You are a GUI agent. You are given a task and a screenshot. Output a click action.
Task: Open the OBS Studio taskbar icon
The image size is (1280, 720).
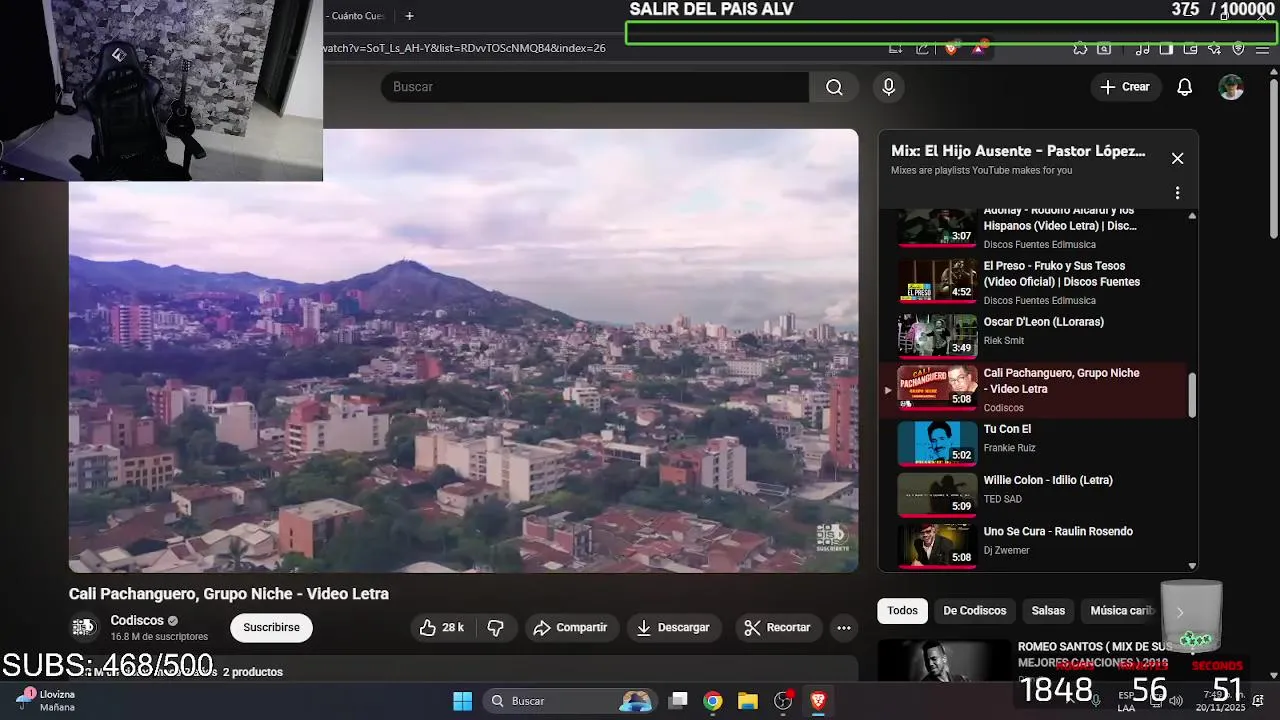coord(783,701)
